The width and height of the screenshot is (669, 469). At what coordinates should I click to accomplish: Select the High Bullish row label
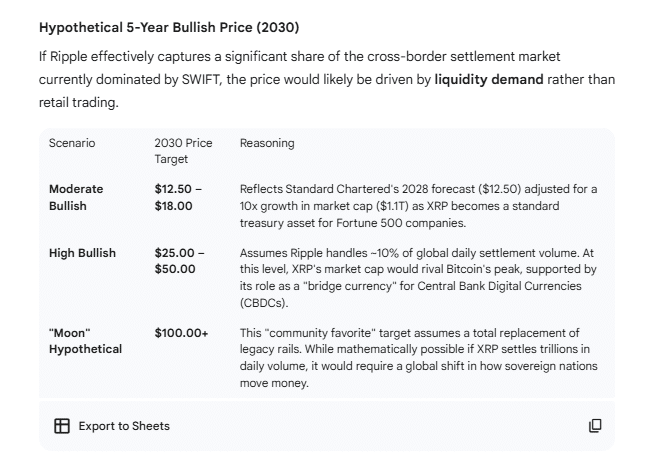pos(82,253)
